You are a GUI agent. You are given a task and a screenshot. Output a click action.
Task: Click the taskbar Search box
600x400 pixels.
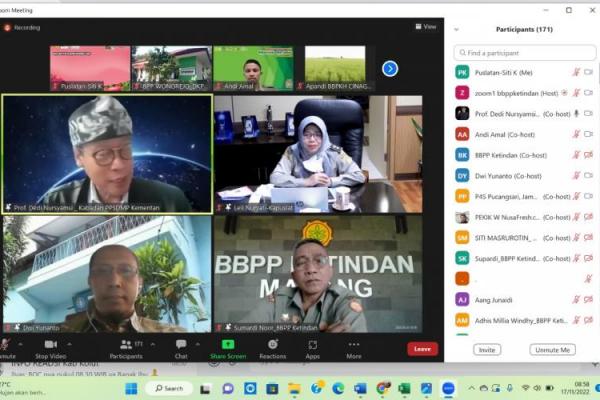tap(169, 389)
